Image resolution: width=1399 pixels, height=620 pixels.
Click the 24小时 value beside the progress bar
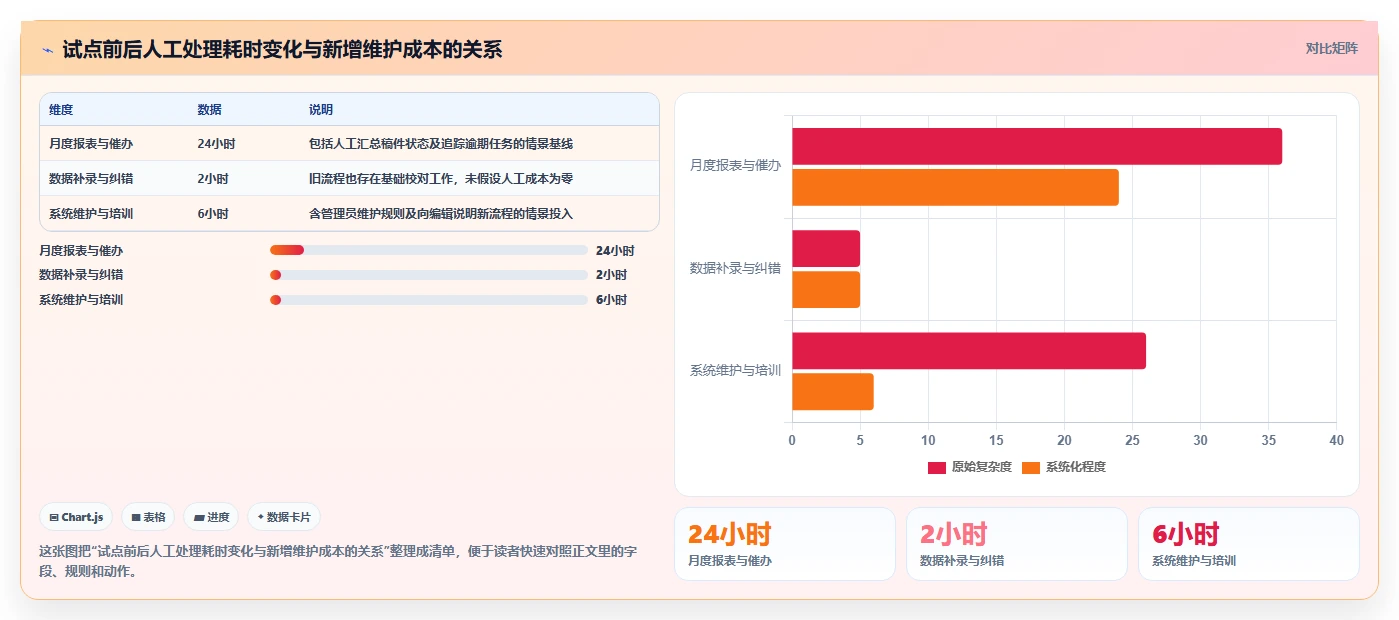[x=615, y=251]
